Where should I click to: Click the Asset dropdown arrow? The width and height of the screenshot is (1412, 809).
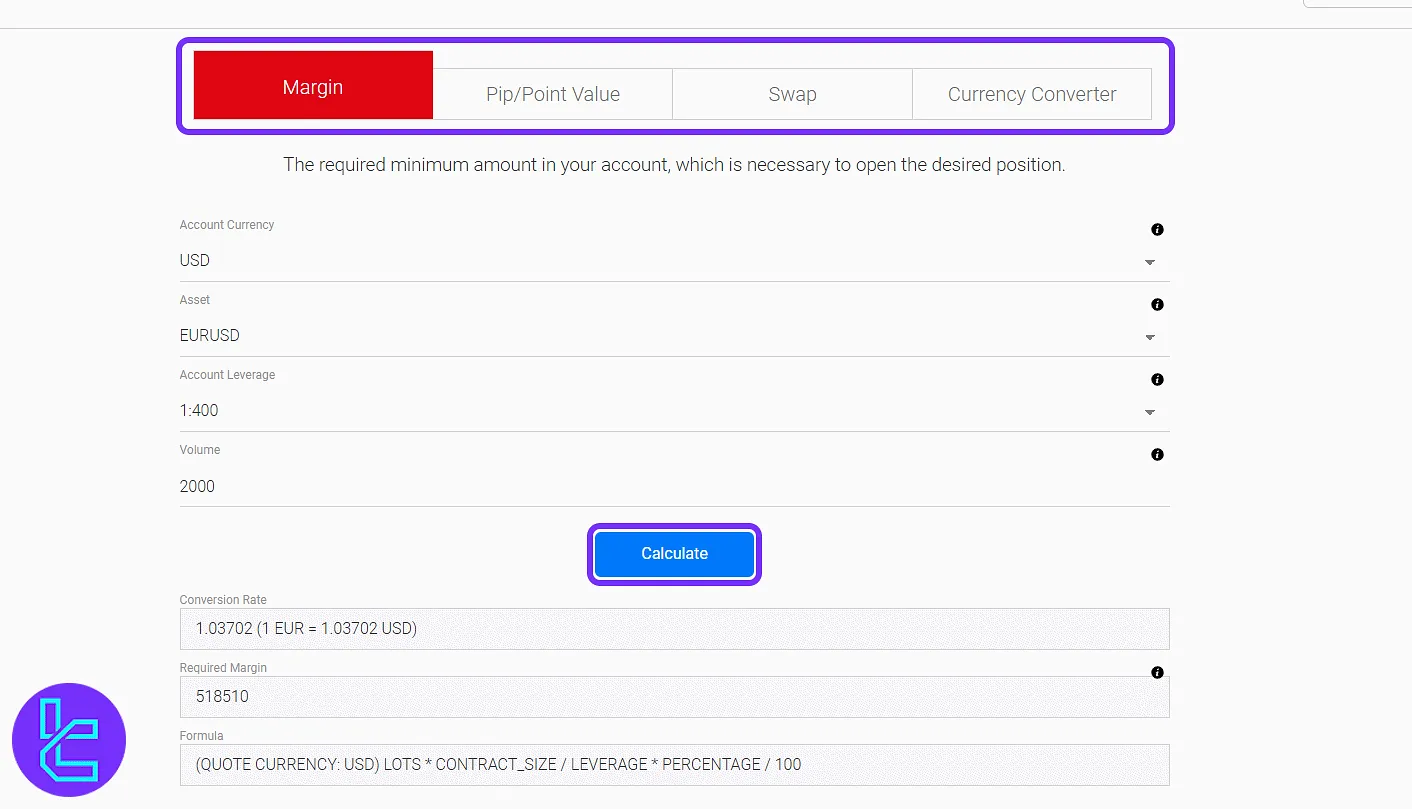click(1150, 337)
